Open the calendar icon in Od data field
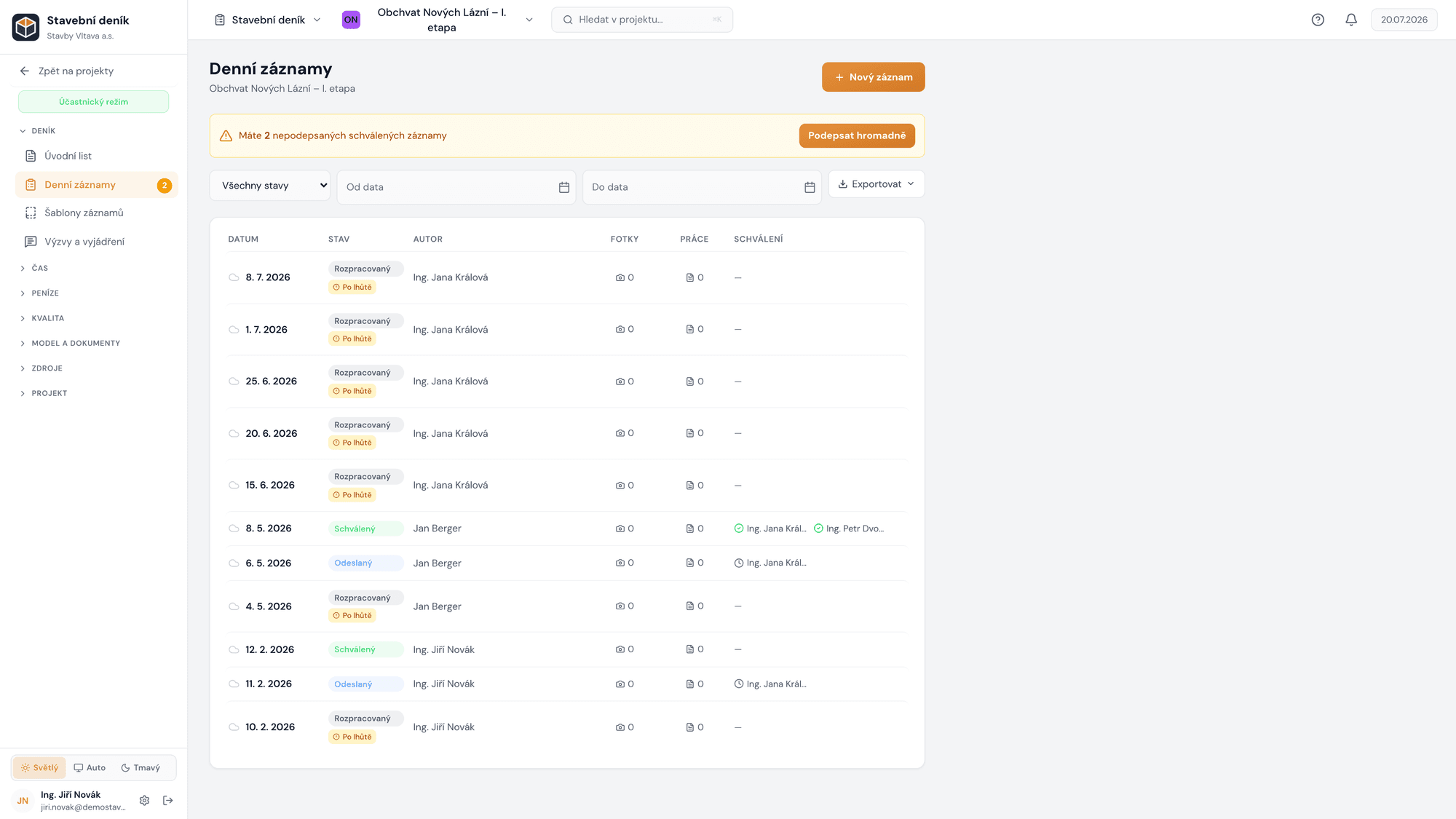Image resolution: width=1456 pixels, height=819 pixels. pyautogui.click(x=563, y=187)
